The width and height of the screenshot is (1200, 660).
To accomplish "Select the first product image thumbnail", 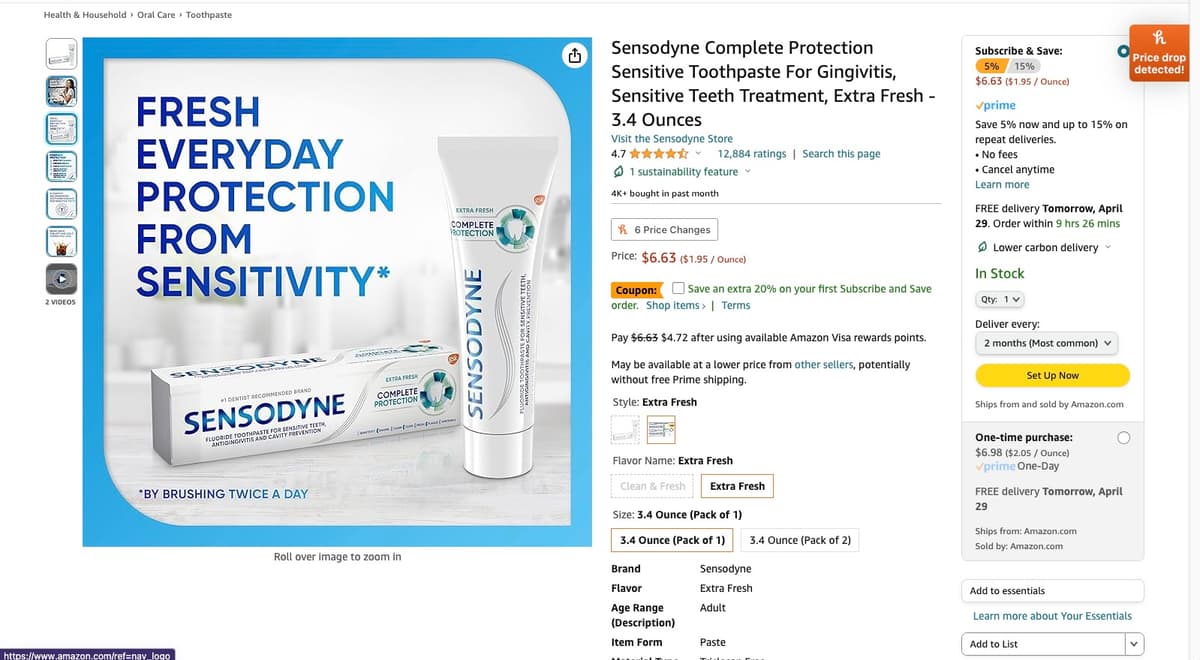I will [x=61, y=54].
